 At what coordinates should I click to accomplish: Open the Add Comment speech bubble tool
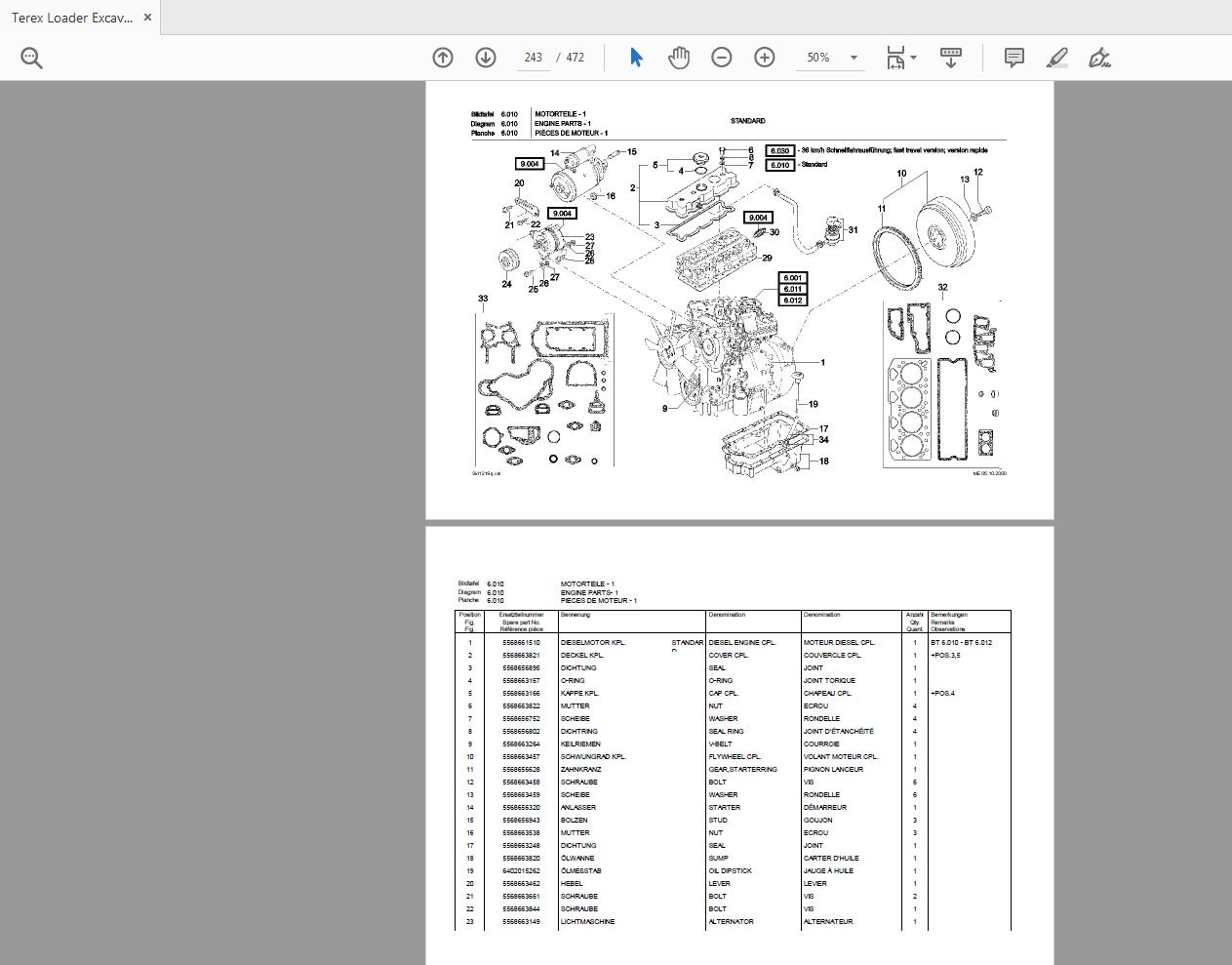point(1013,58)
